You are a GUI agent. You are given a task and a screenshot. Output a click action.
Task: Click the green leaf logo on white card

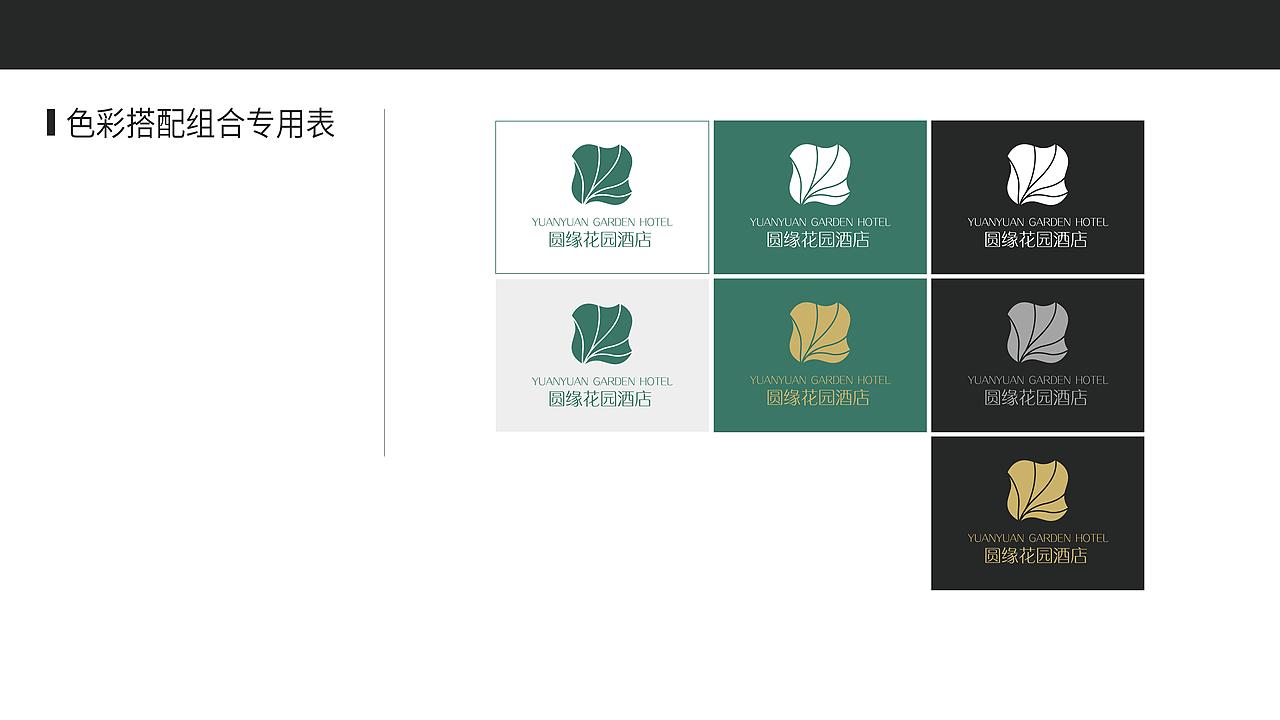(602, 175)
